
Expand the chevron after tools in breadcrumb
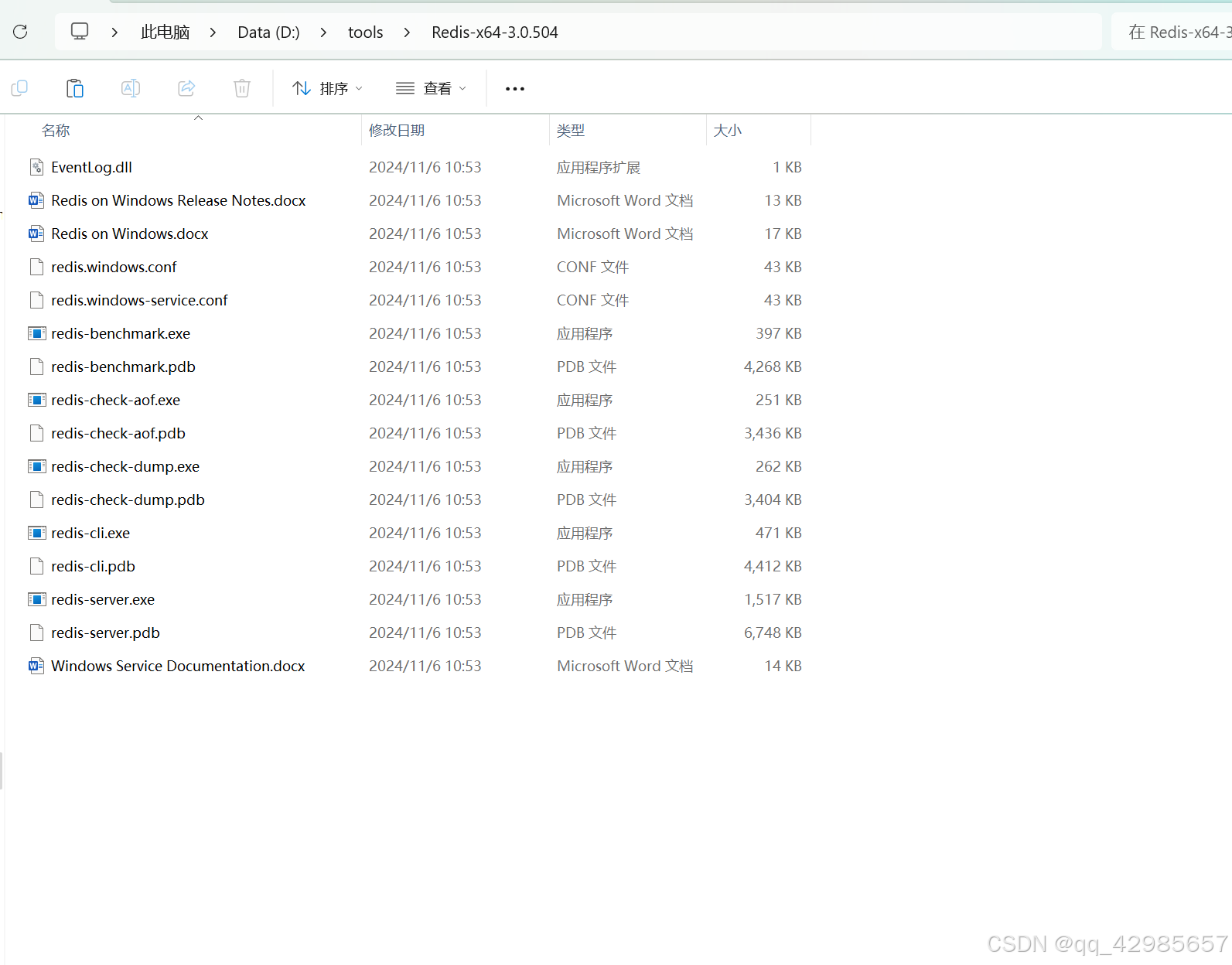click(407, 32)
